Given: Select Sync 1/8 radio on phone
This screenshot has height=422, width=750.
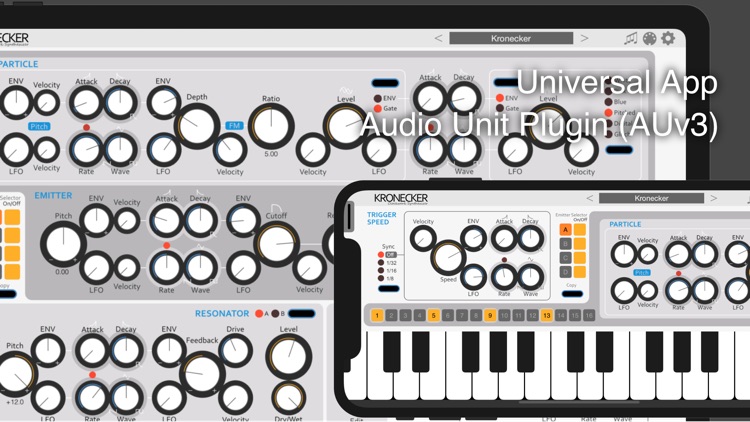Looking at the screenshot, I should [x=381, y=278].
